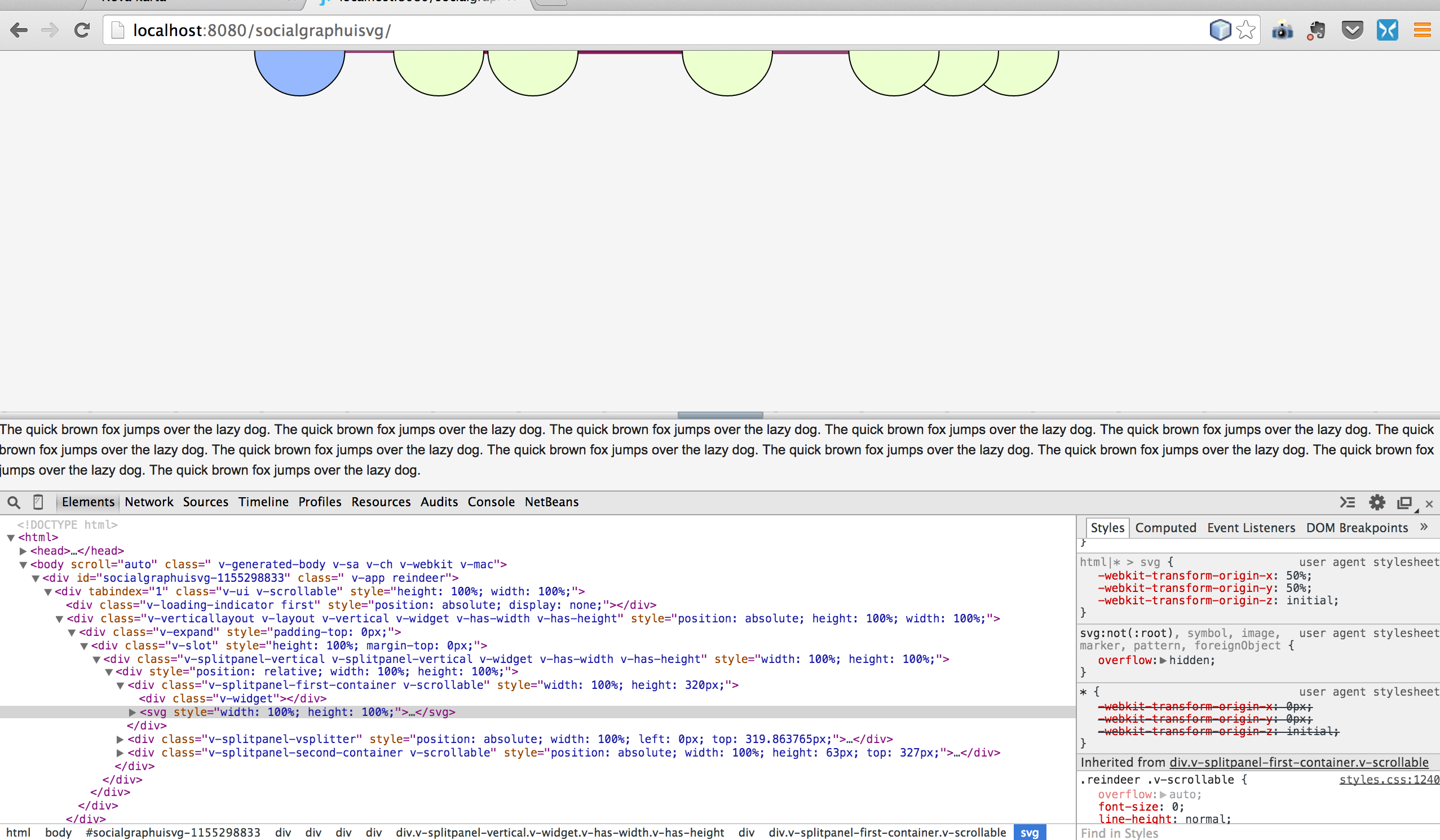Open the styles.css:1240 source link

point(1389,780)
